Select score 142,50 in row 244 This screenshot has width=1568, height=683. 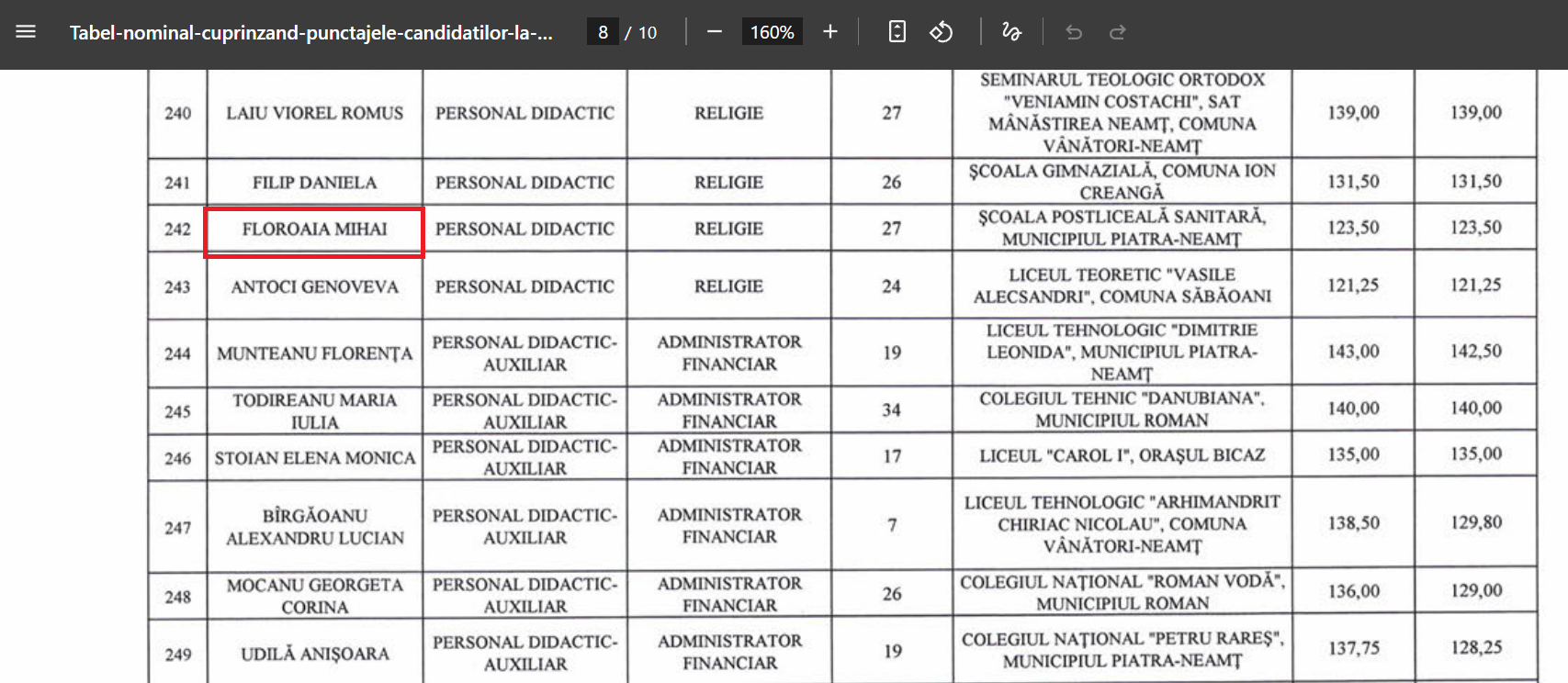pos(1476,351)
